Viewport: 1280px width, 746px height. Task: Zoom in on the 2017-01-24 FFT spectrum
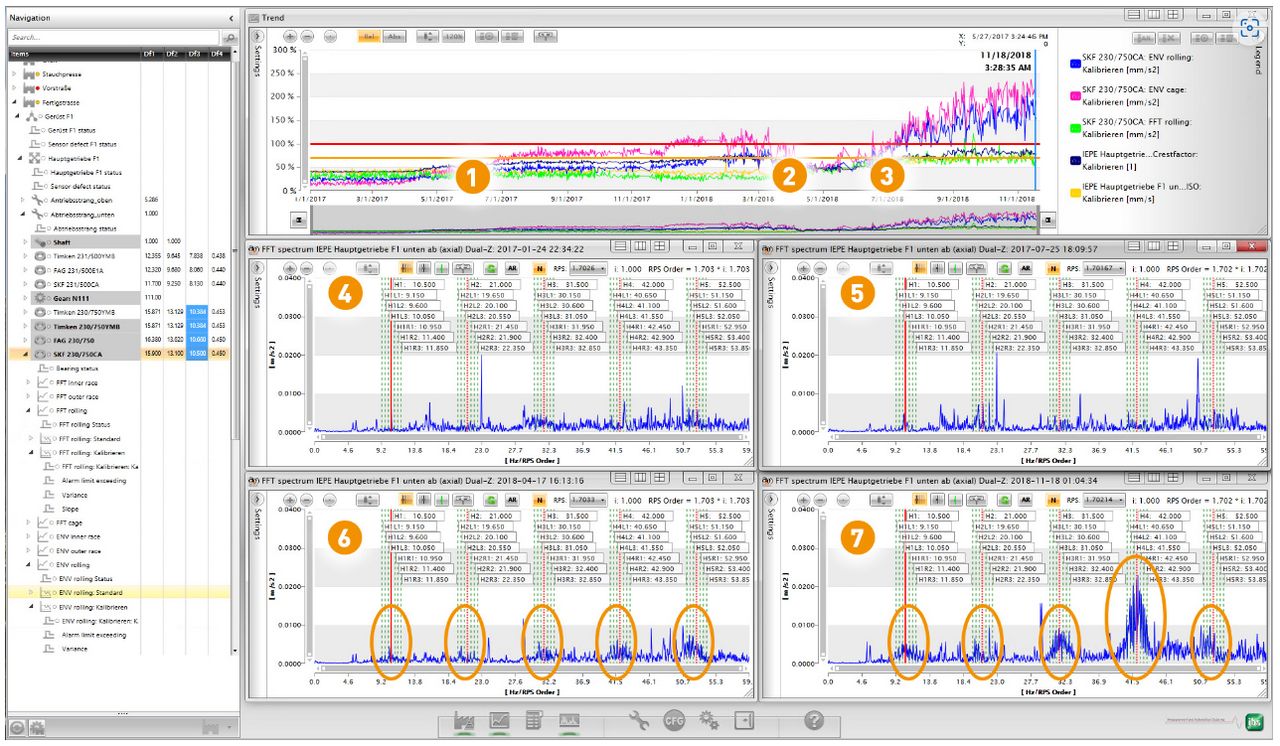click(x=290, y=268)
